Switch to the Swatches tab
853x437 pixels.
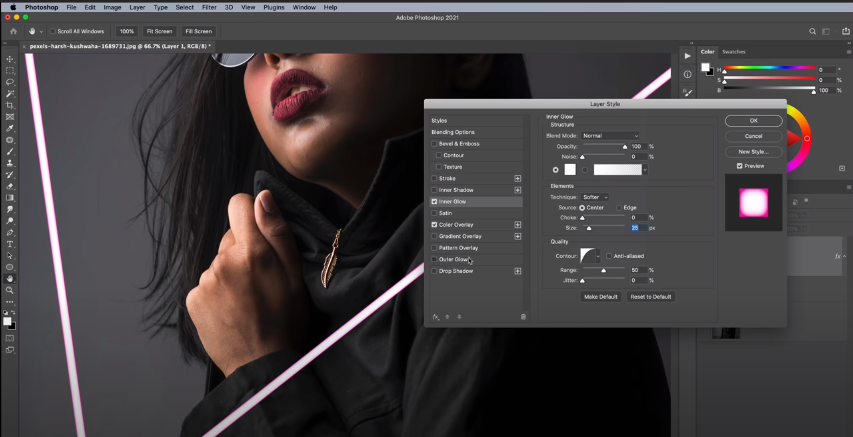pos(733,51)
